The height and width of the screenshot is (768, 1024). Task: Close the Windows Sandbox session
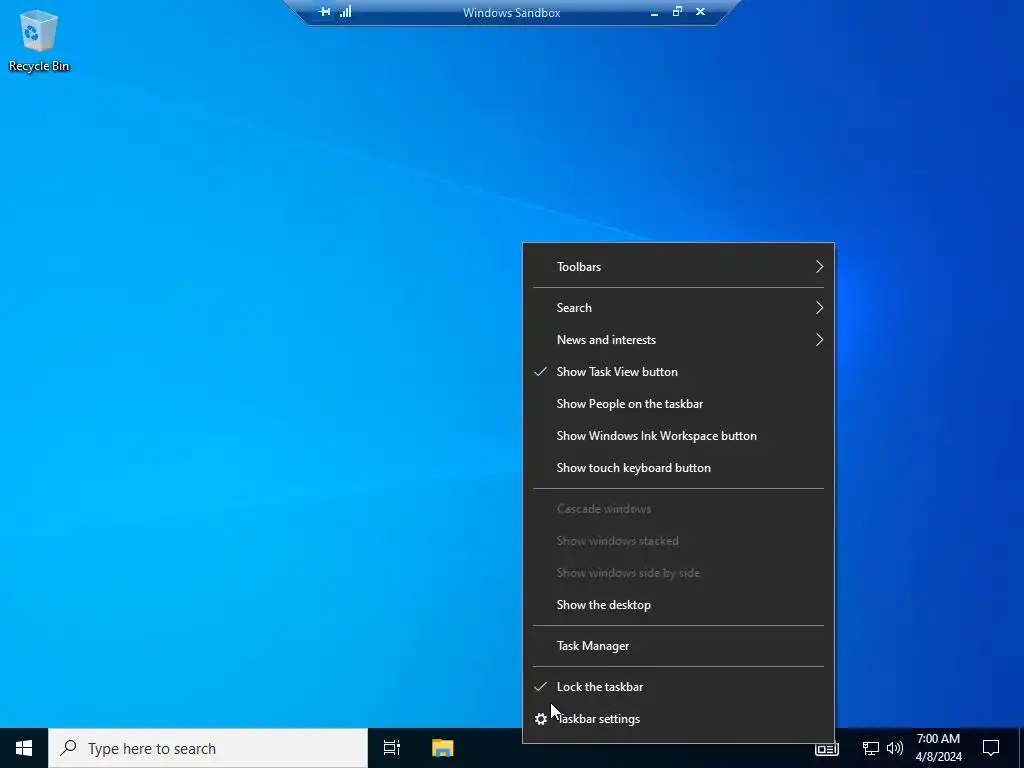[x=701, y=11]
